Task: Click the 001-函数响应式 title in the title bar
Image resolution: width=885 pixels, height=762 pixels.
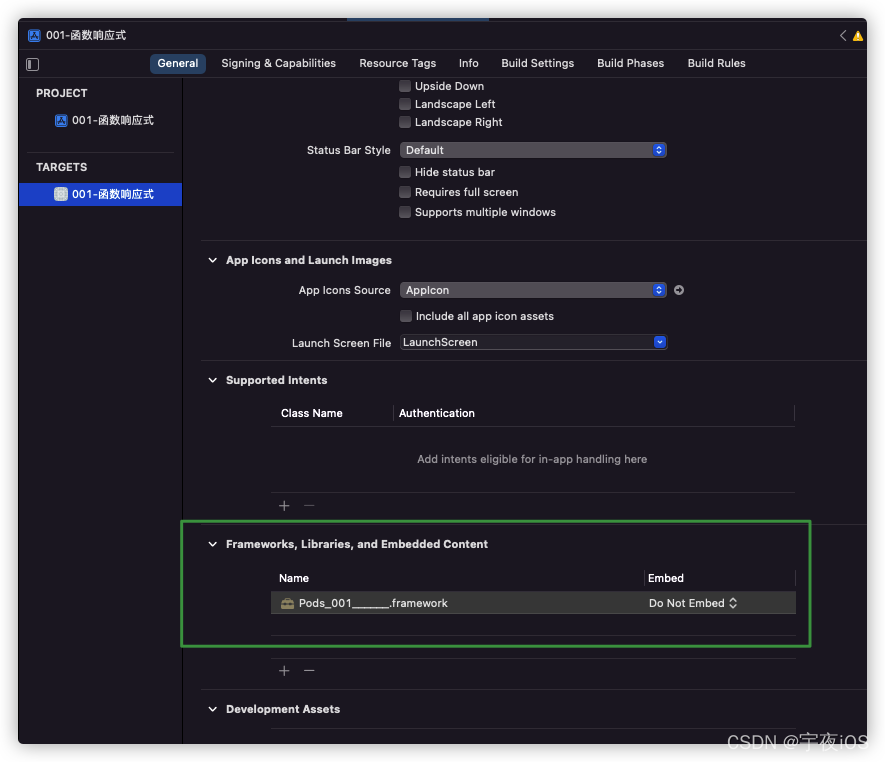Action: (x=86, y=36)
